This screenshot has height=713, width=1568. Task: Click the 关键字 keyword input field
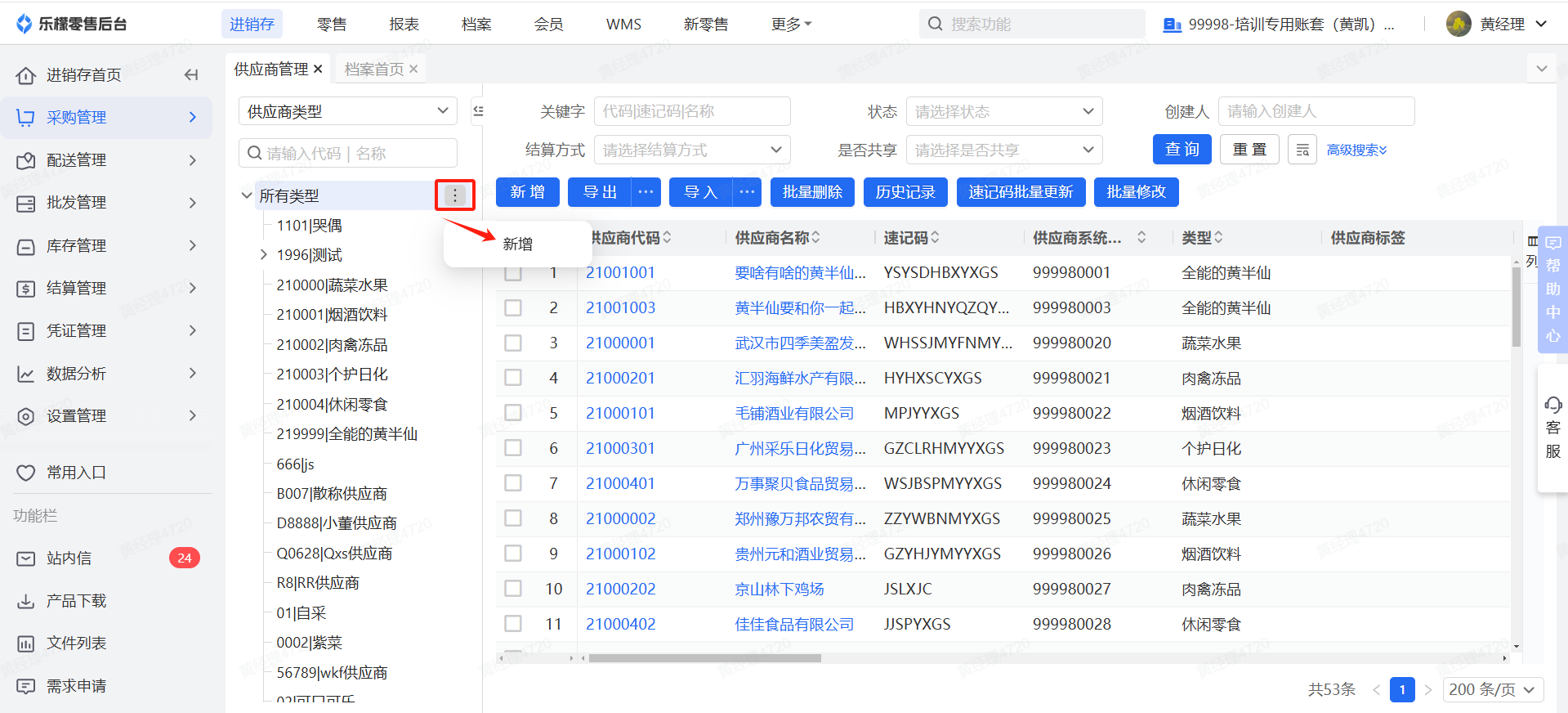[x=691, y=111]
